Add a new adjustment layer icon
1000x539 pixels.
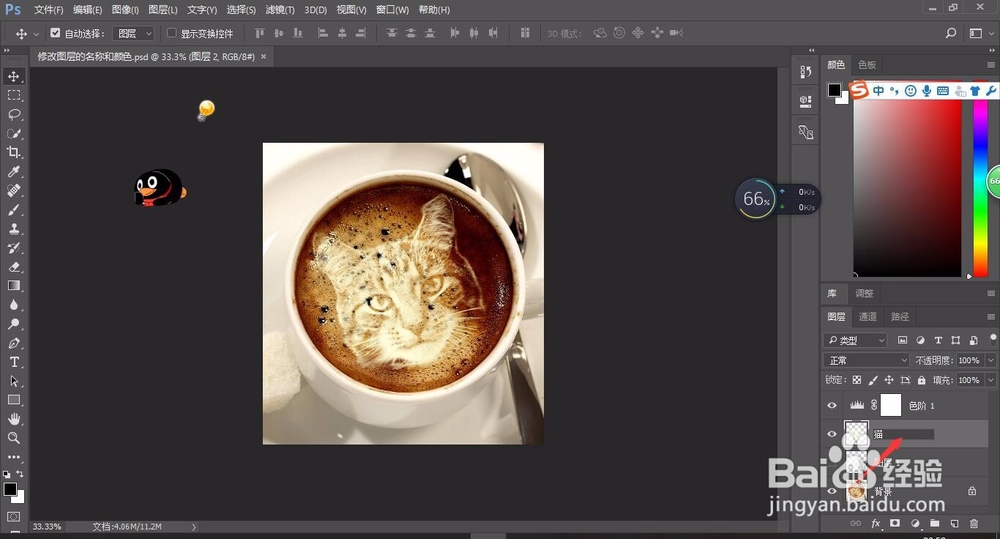pyautogui.click(x=915, y=523)
